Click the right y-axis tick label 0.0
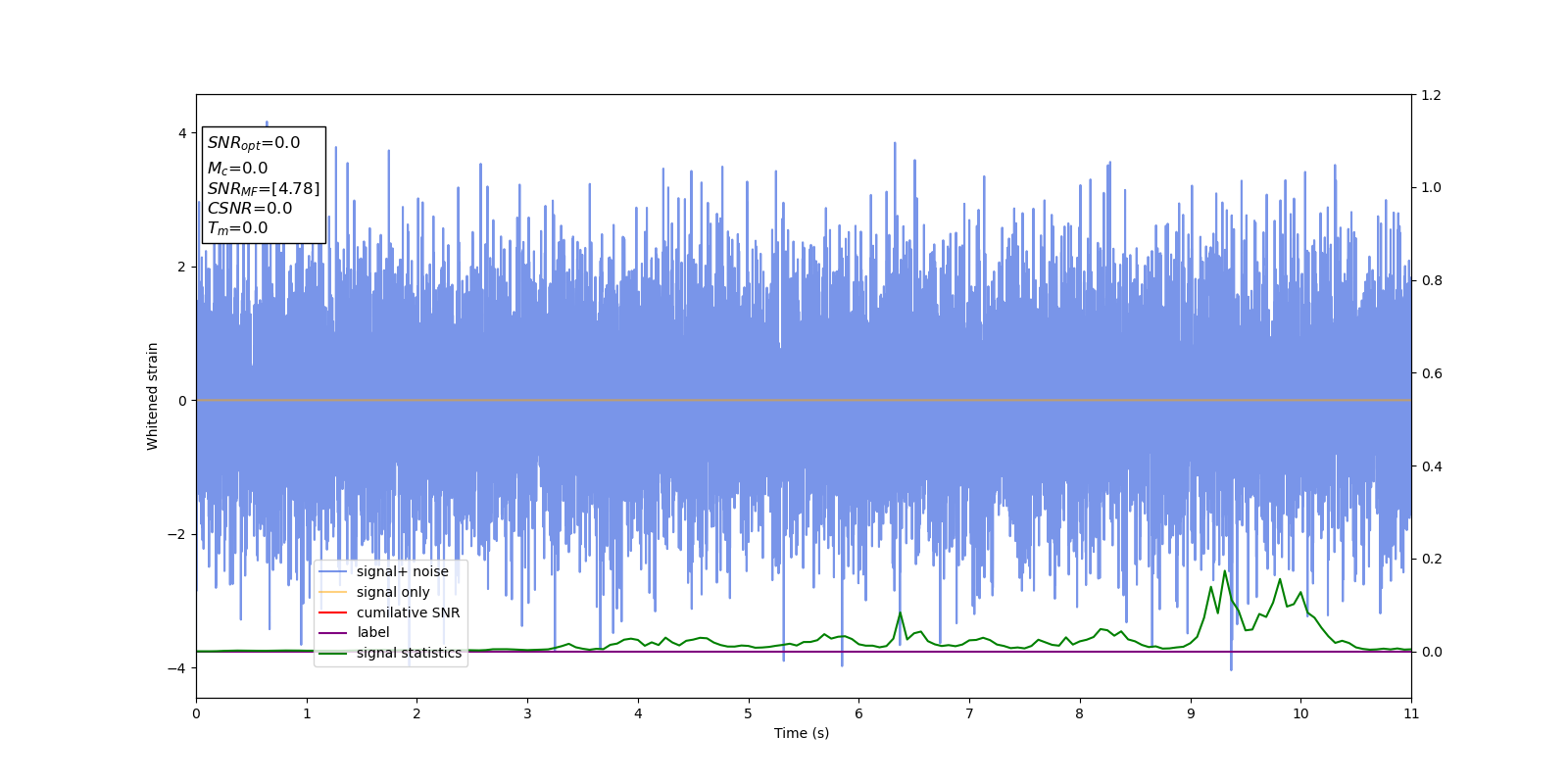The image size is (1568, 784). pos(1431,652)
